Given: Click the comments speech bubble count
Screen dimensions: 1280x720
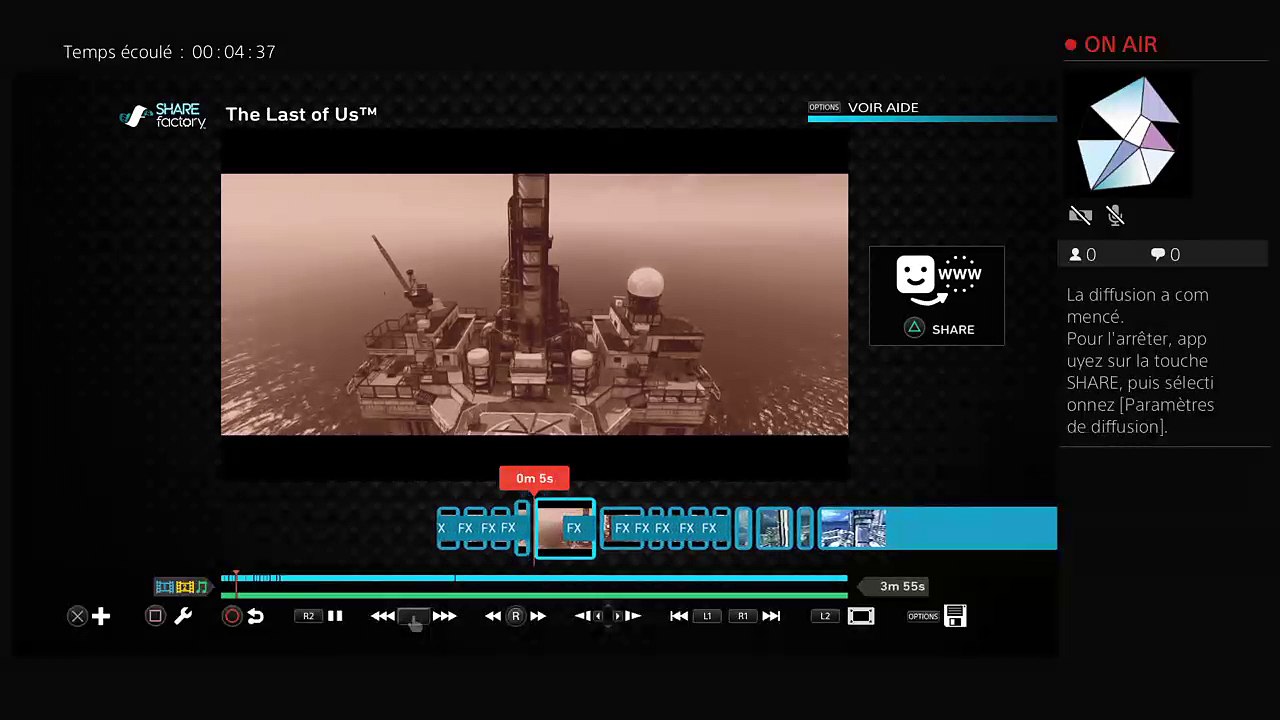Looking at the screenshot, I should (1165, 255).
